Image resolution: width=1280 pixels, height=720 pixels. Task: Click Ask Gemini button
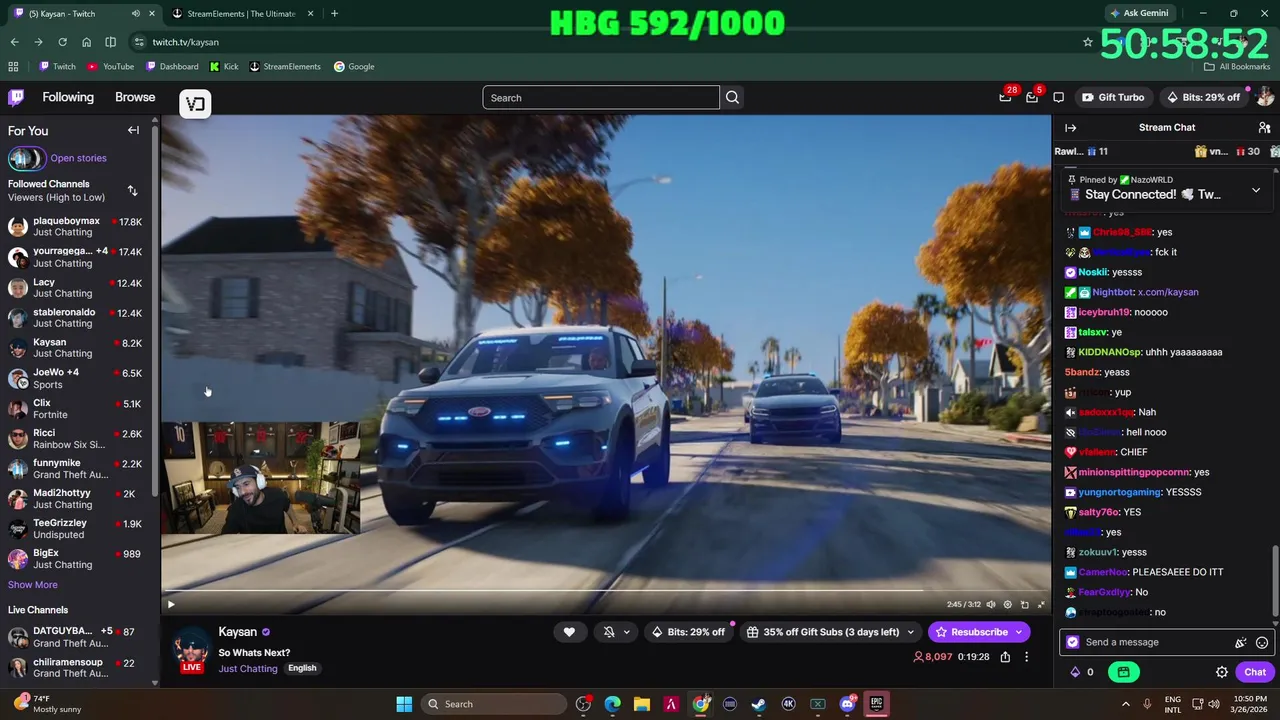point(1139,13)
